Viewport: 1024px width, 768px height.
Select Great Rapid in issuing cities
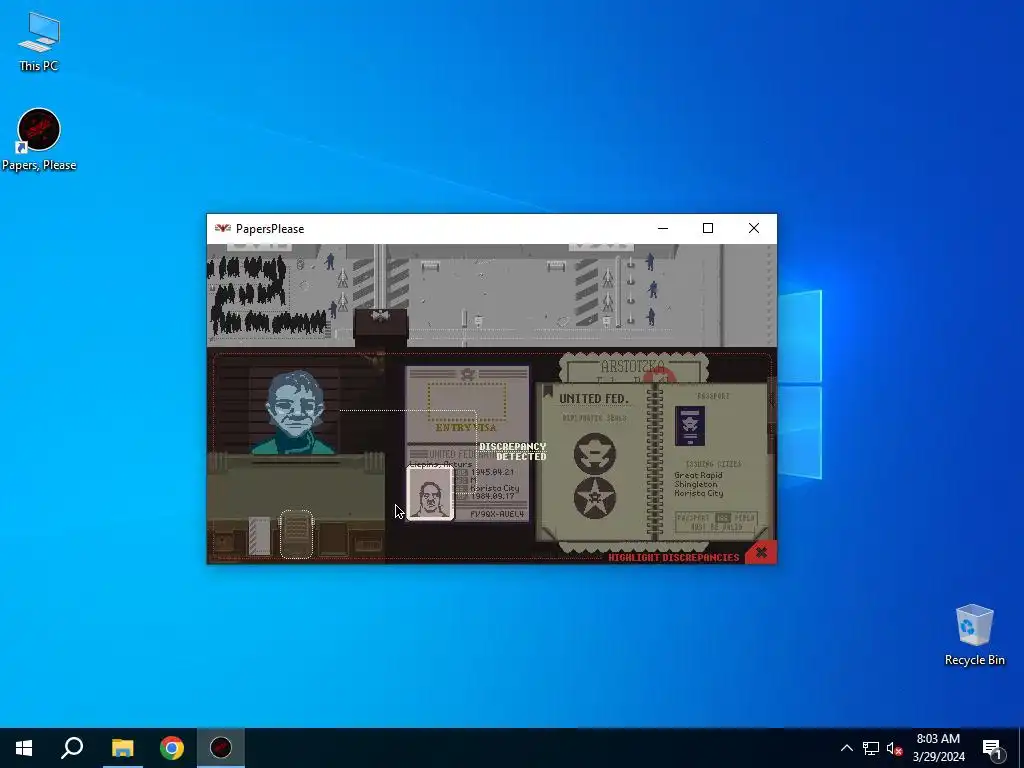(698, 475)
